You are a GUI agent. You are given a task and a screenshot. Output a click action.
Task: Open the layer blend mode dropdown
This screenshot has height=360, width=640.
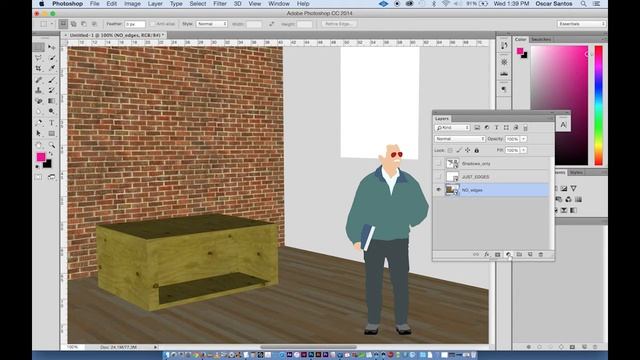pyautogui.click(x=460, y=139)
